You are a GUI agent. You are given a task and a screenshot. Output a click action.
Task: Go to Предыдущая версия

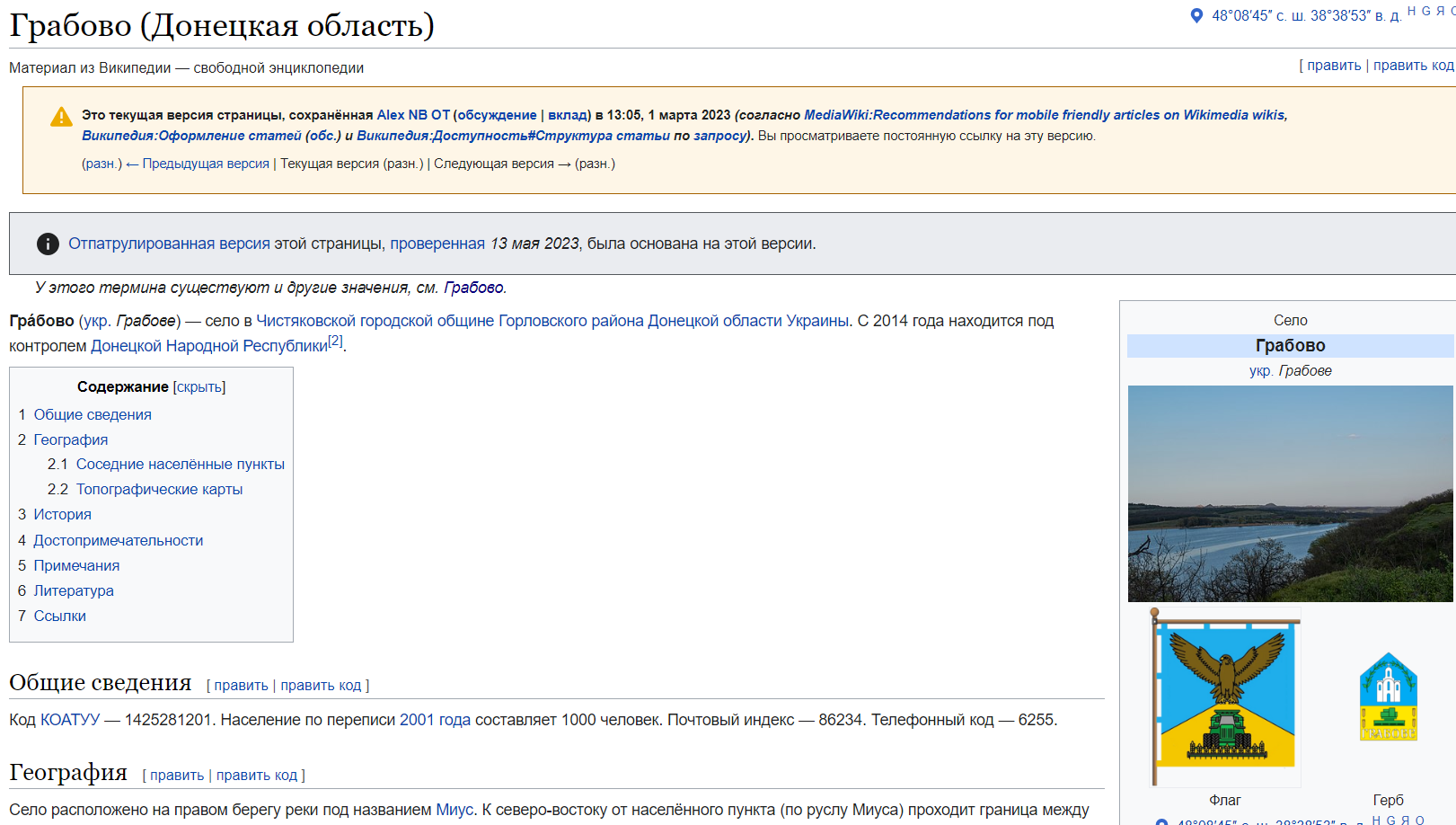coord(206,164)
